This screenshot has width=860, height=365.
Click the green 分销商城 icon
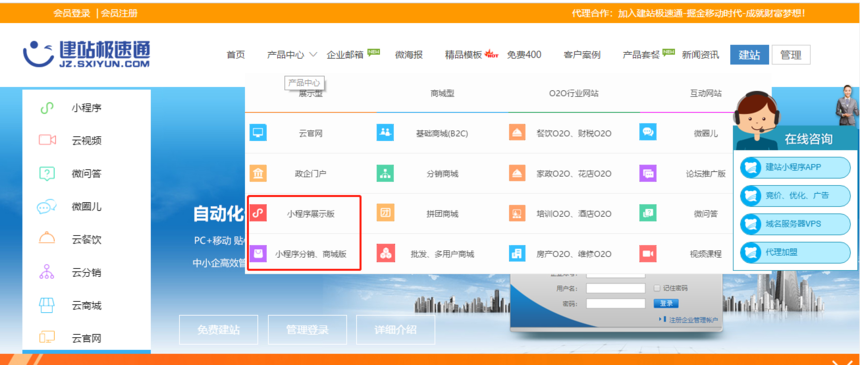coord(385,173)
